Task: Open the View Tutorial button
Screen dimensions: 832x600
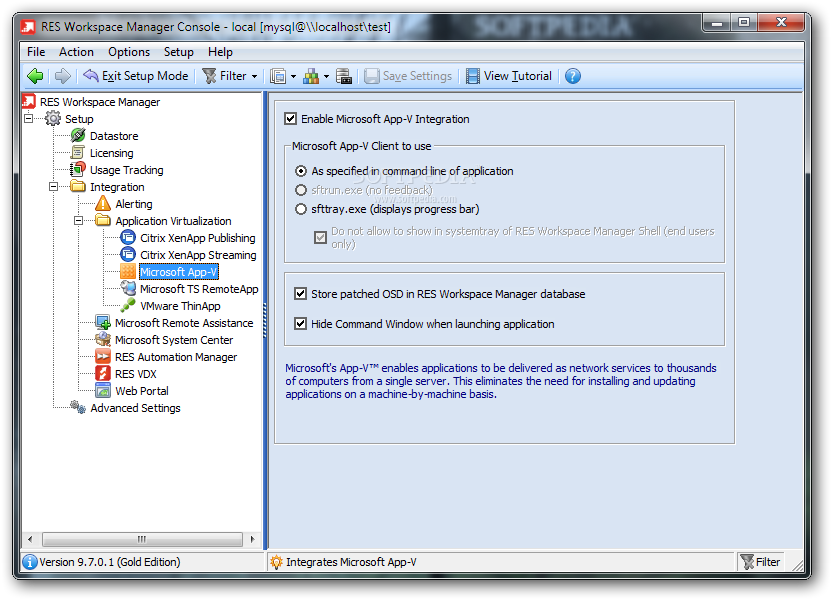Action: coord(509,76)
